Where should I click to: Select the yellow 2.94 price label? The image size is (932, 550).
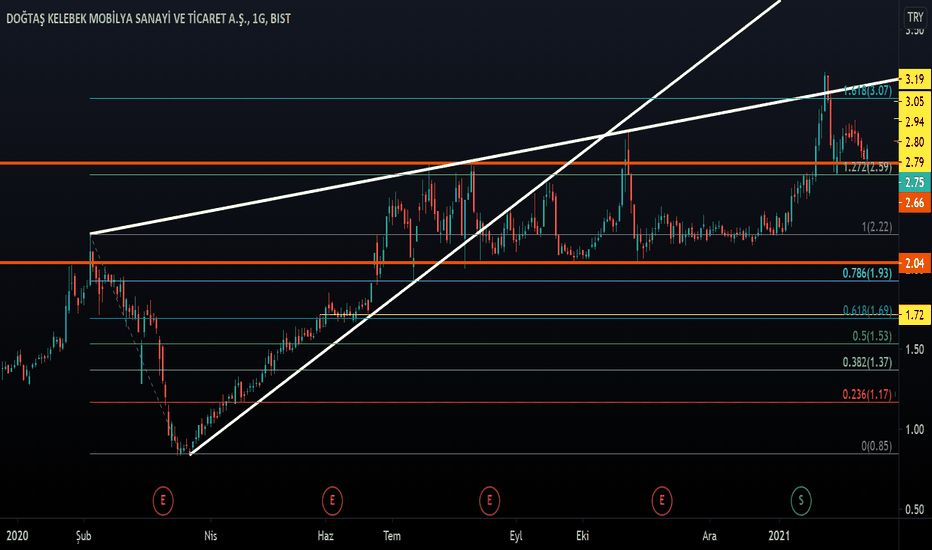pos(915,122)
